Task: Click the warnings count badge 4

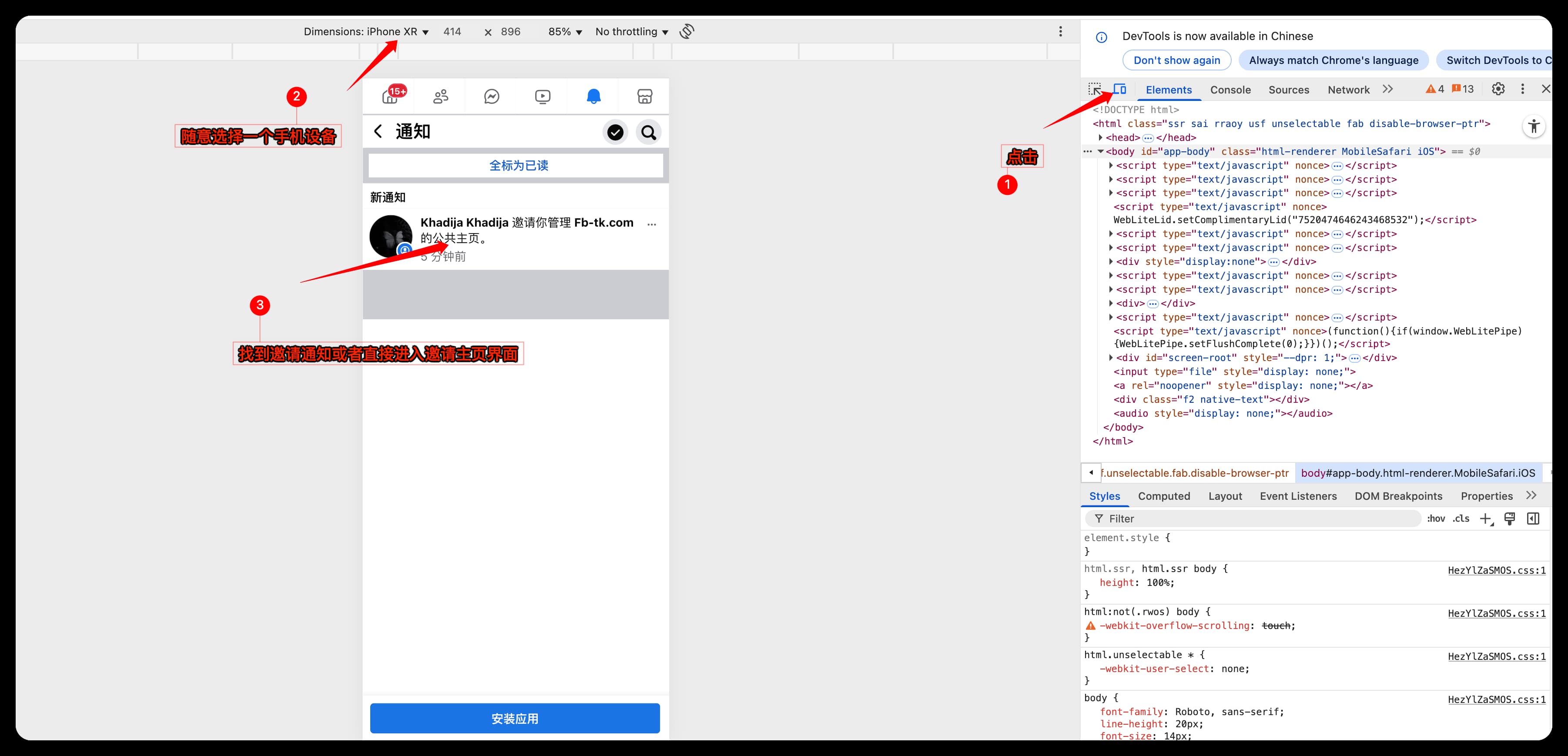Action: point(1435,89)
